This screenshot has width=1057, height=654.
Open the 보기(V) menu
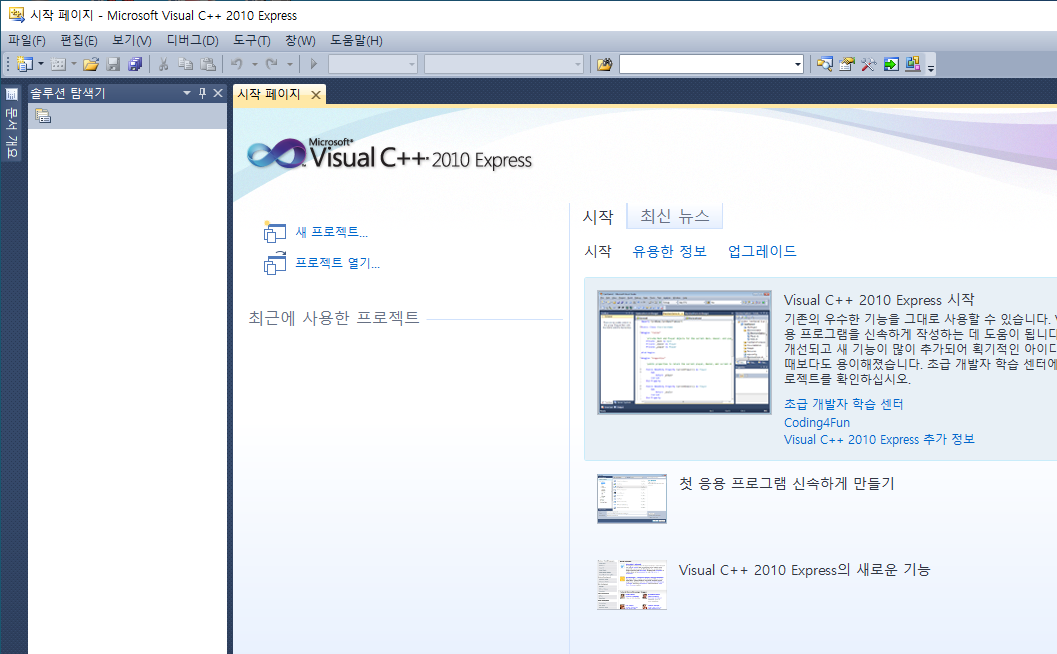131,40
